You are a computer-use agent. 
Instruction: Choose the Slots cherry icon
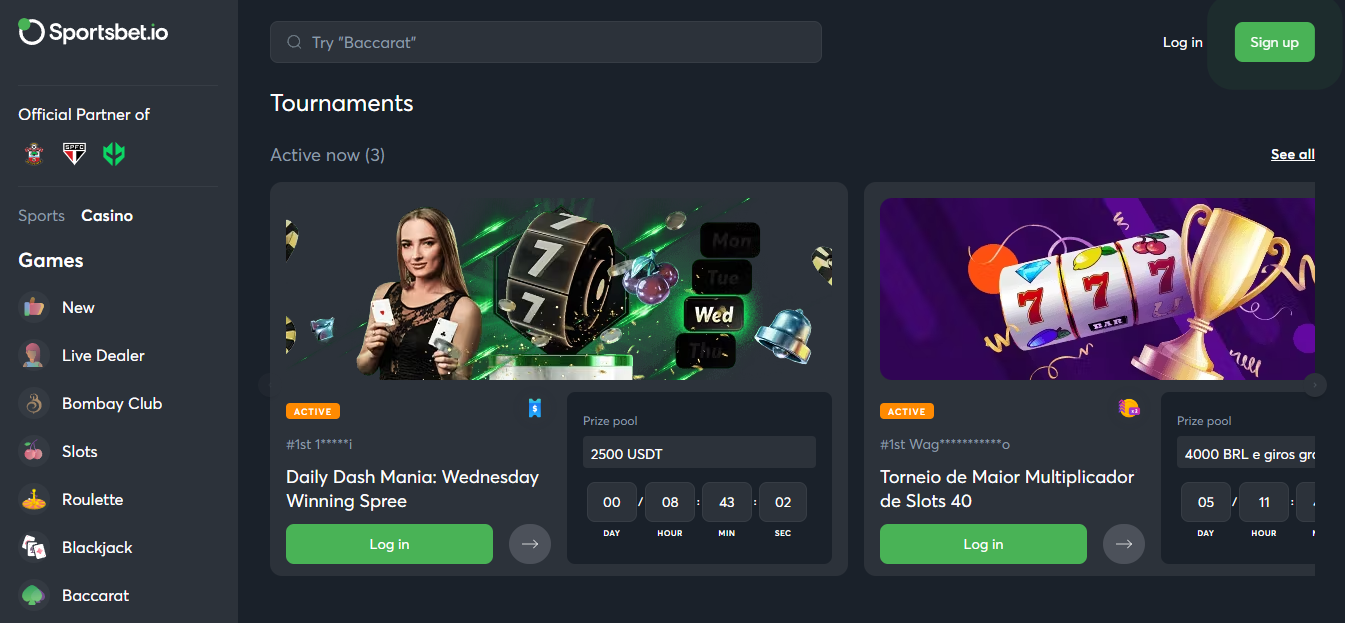34,452
